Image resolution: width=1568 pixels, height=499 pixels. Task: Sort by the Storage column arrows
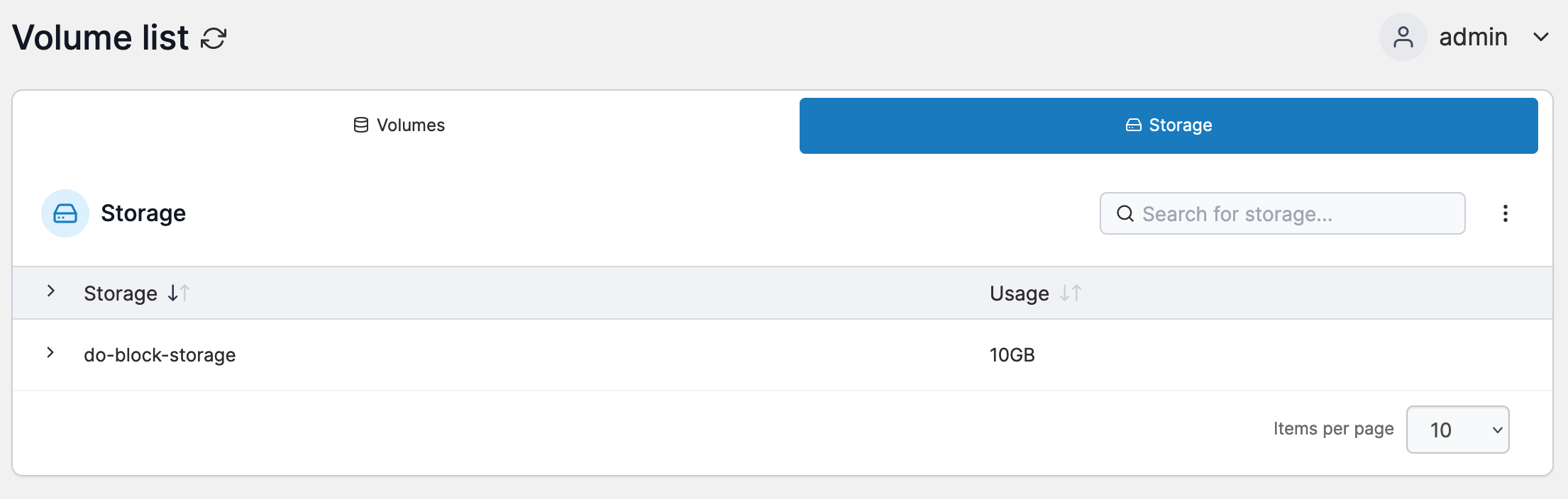point(179,293)
